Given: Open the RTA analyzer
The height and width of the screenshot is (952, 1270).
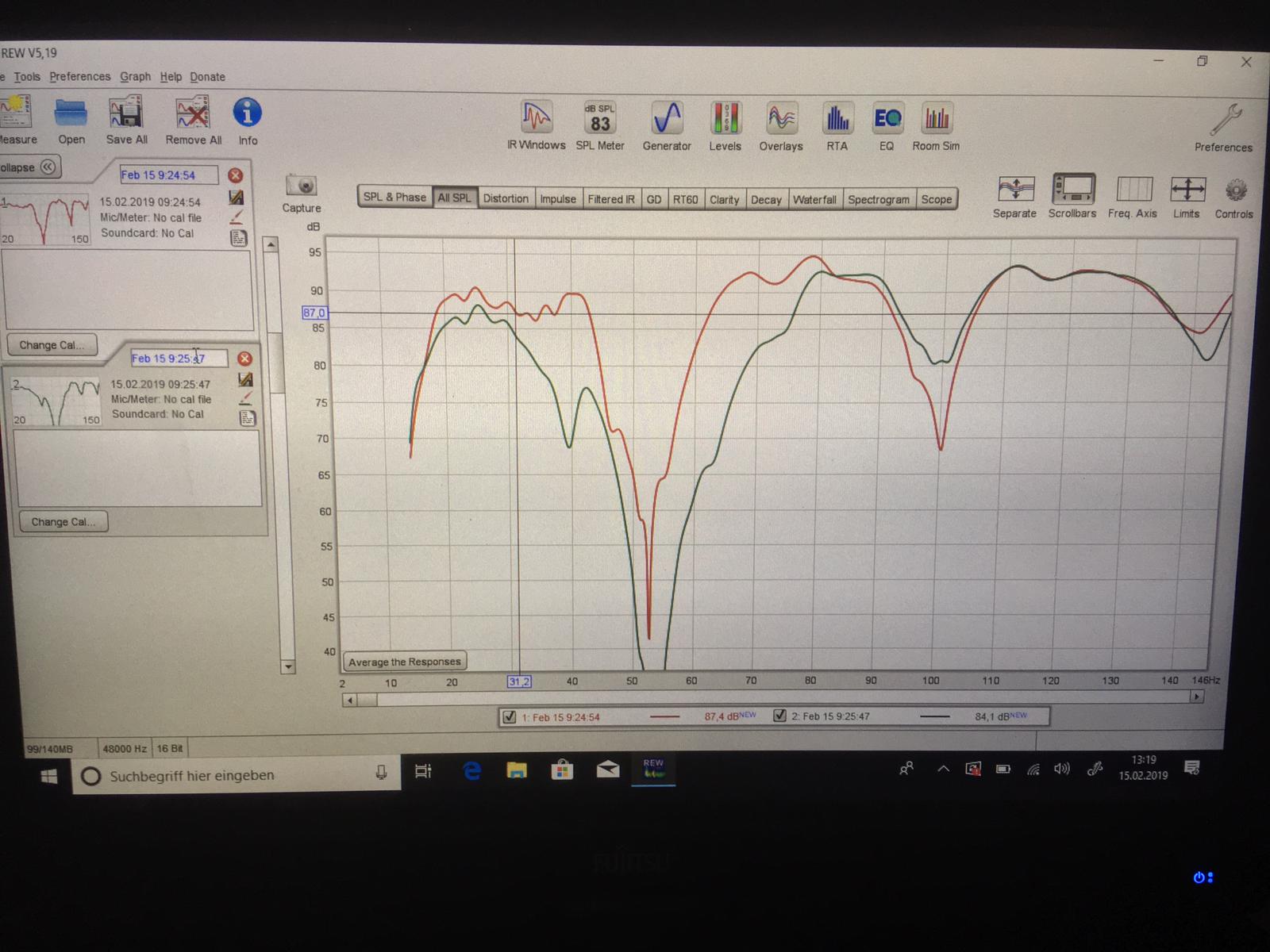Looking at the screenshot, I should pyautogui.click(x=837, y=119).
